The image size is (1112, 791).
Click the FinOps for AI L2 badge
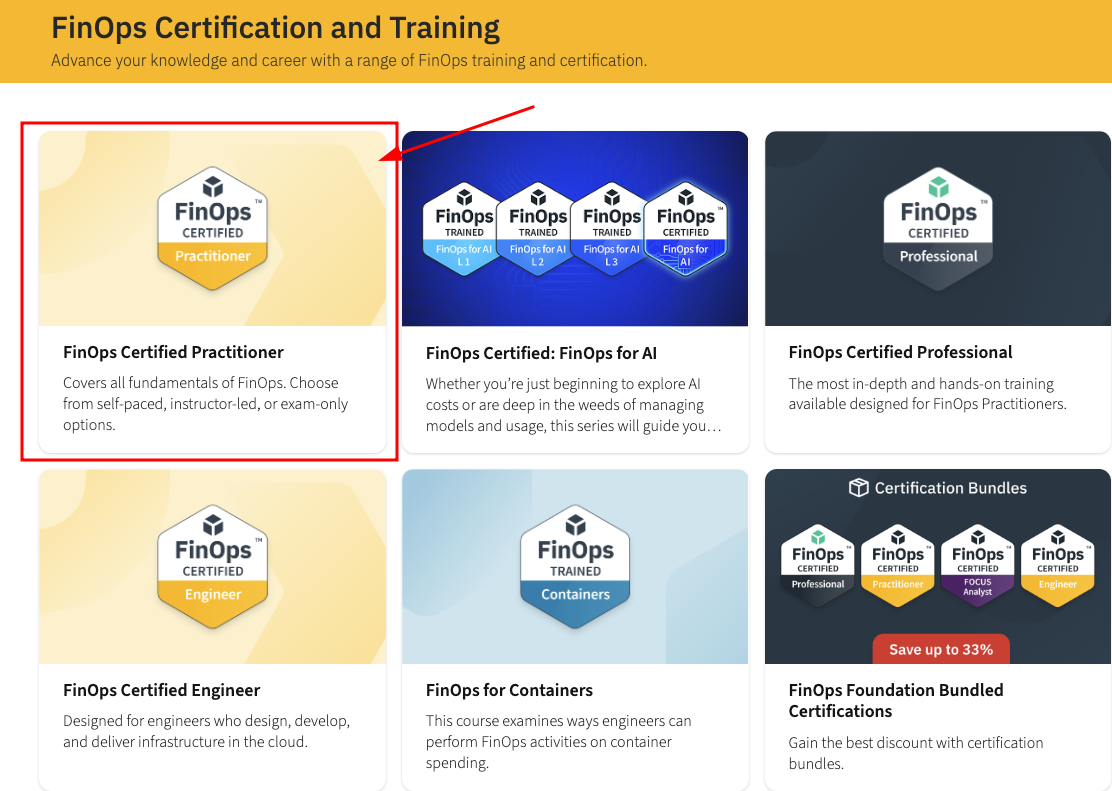click(537, 229)
